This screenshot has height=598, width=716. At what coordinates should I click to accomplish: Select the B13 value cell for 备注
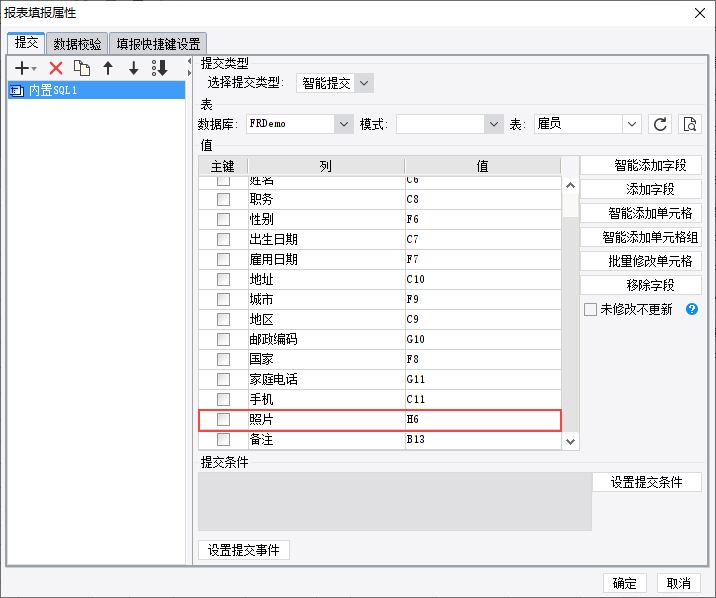point(483,440)
